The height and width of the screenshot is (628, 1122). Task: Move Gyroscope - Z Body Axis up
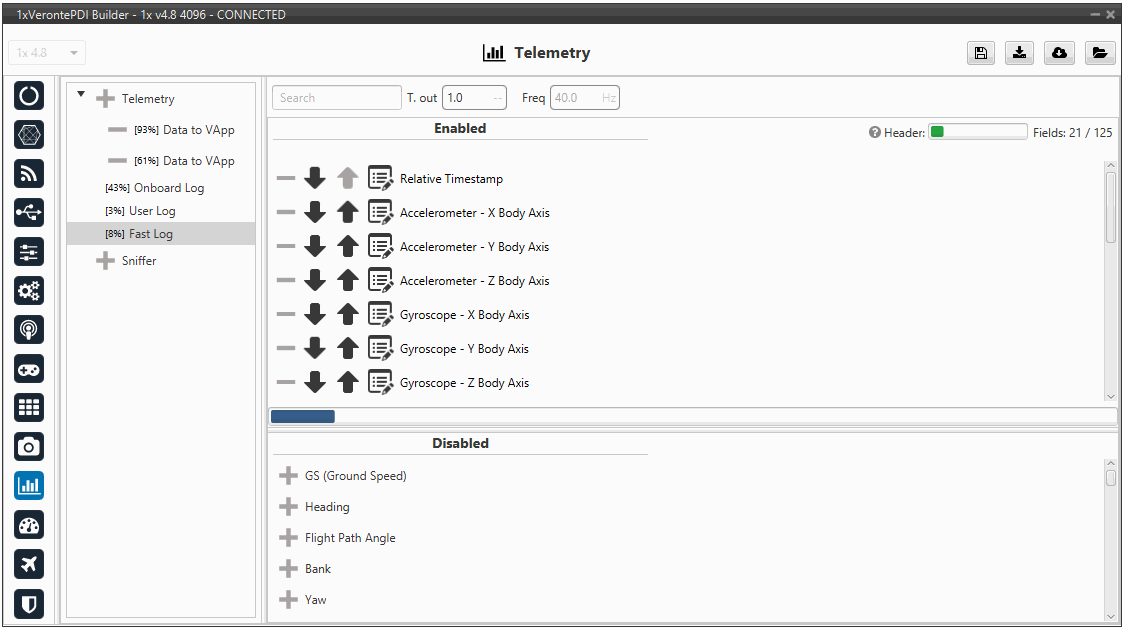click(347, 383)
